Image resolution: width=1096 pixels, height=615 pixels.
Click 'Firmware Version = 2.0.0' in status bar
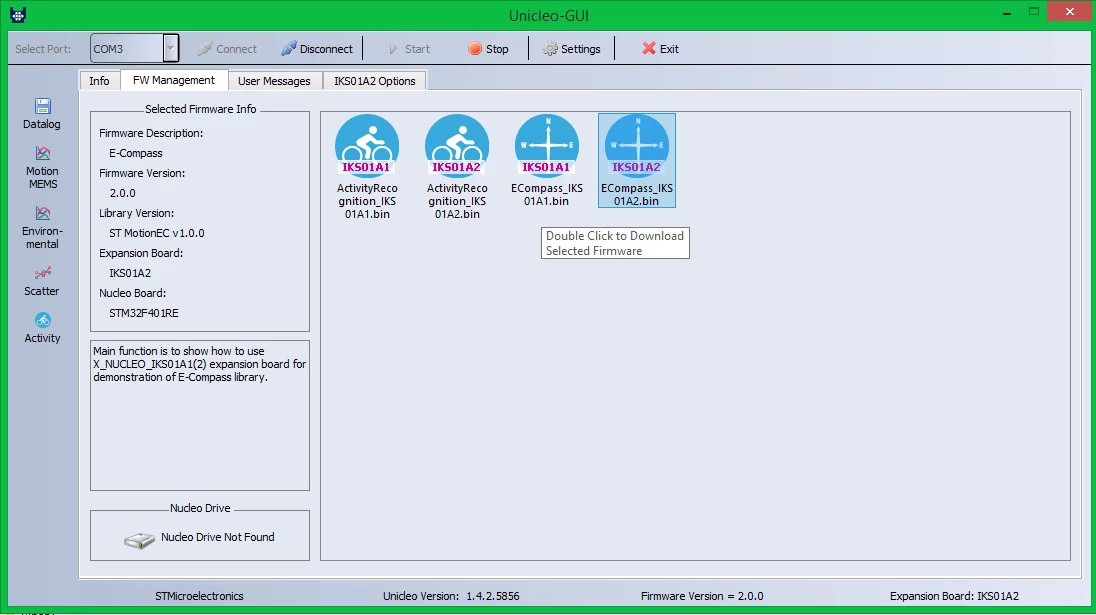click(x=702, y=596)
